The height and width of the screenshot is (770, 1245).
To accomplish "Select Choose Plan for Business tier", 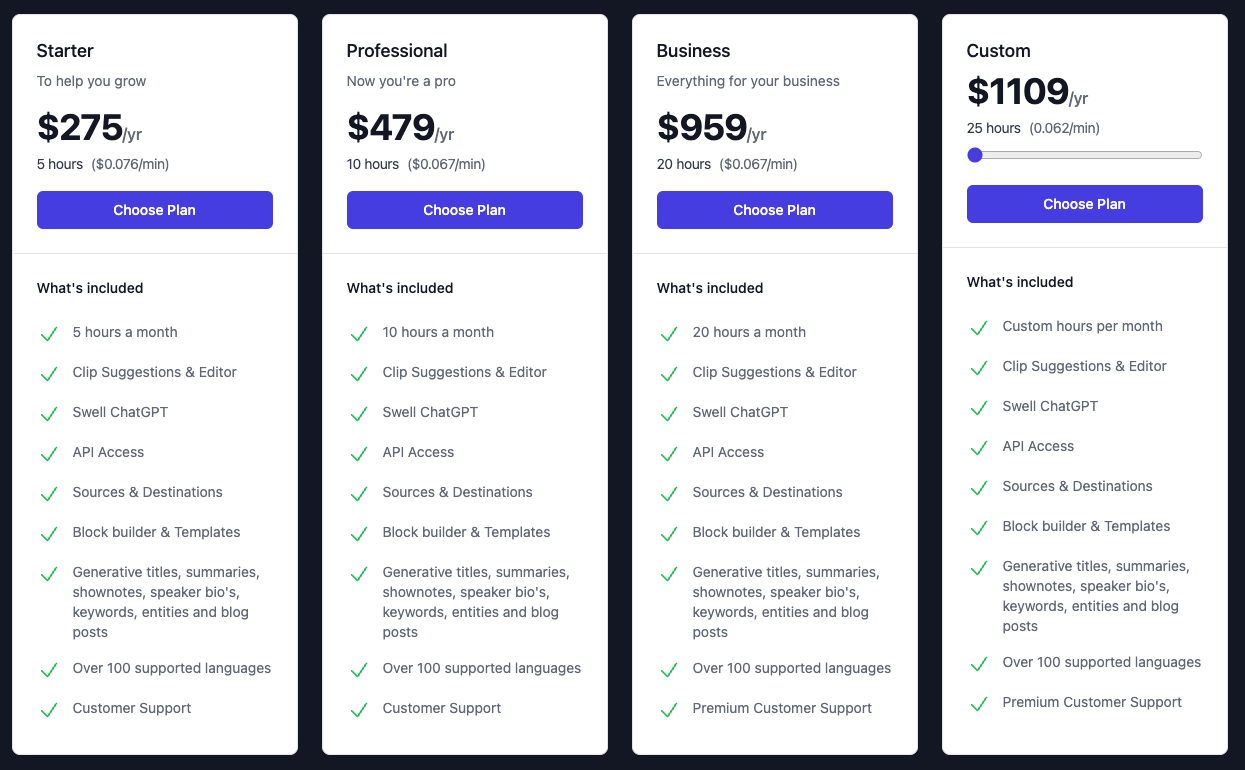I will (x=775, y=210).
